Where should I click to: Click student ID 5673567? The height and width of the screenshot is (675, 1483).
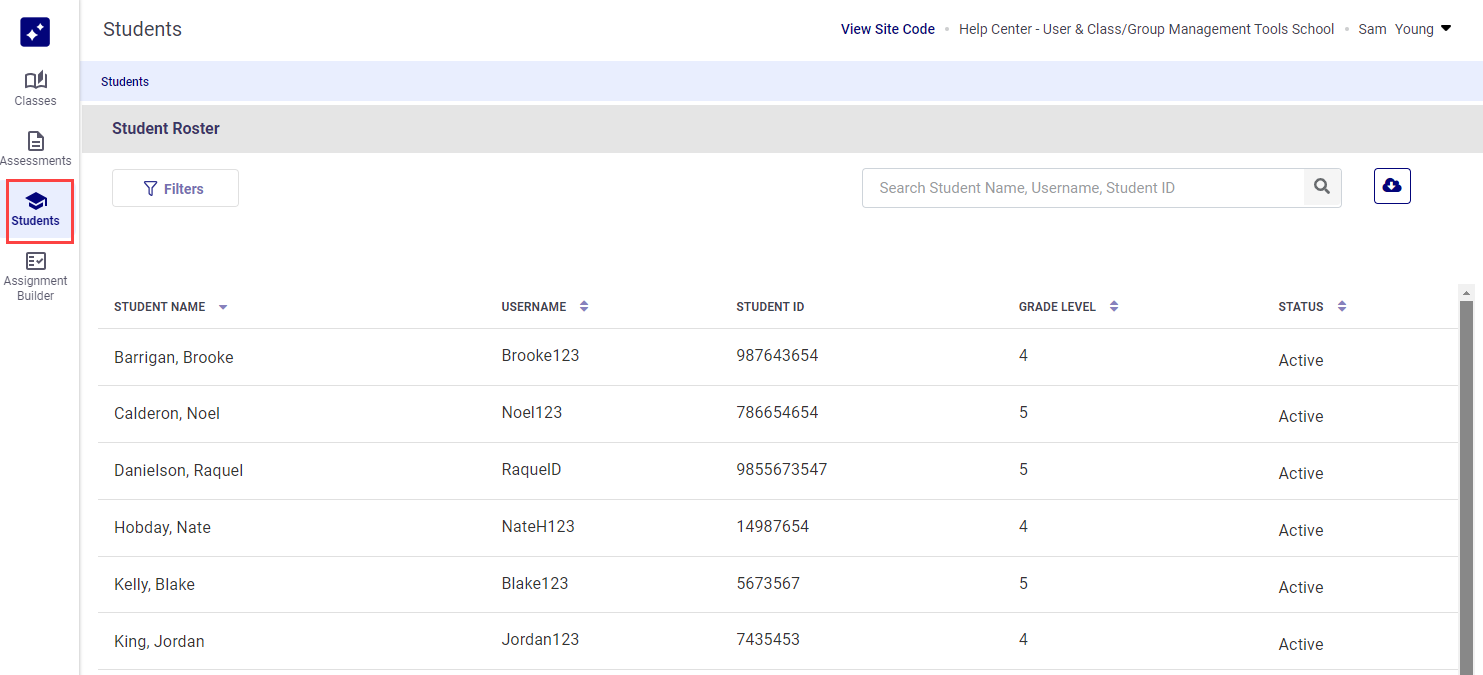tap(768, 583)
